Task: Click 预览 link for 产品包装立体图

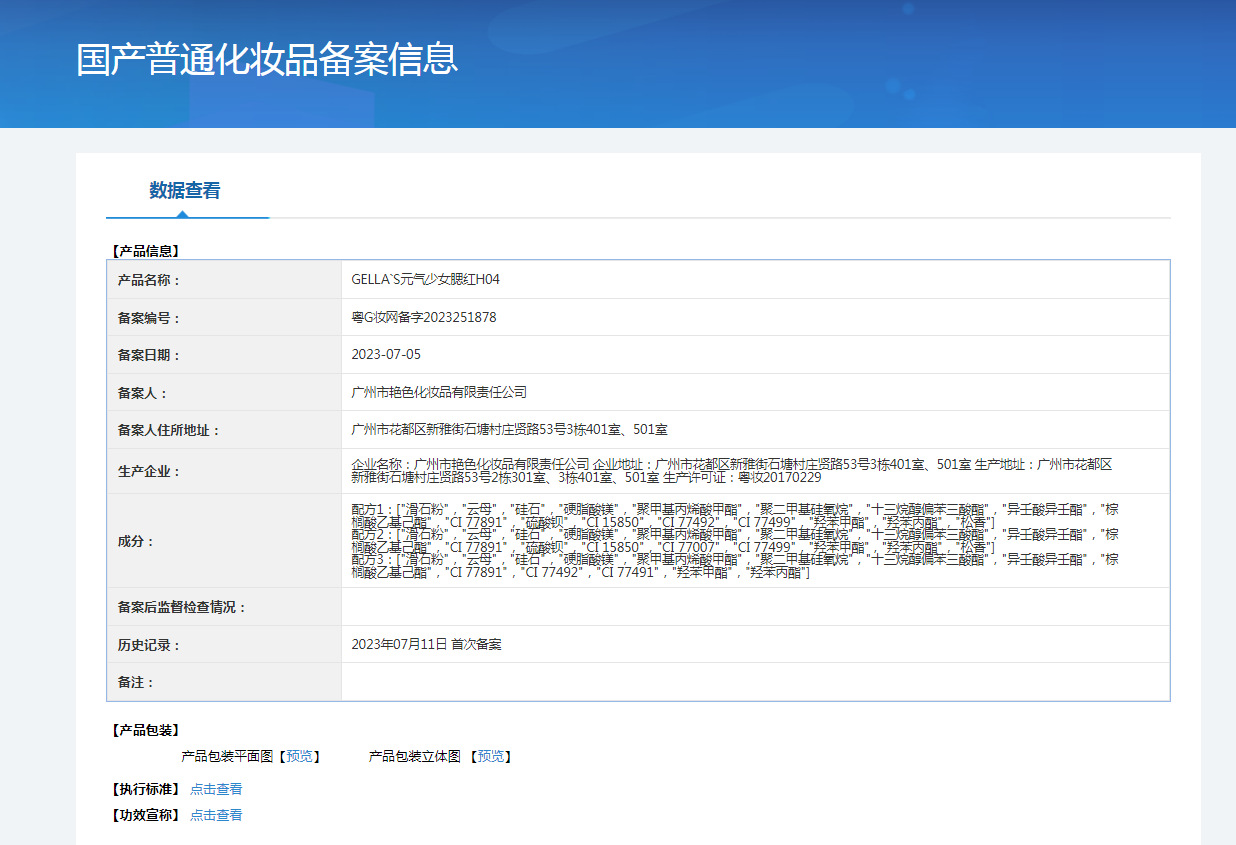Action: pyautogui.click(x=490, y=757)
